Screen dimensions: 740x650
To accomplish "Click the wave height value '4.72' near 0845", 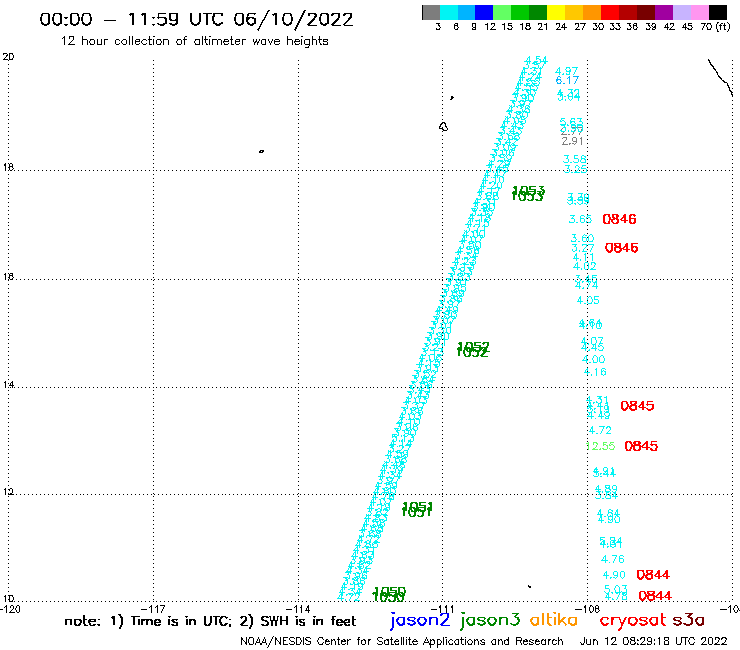I will 600,430.
